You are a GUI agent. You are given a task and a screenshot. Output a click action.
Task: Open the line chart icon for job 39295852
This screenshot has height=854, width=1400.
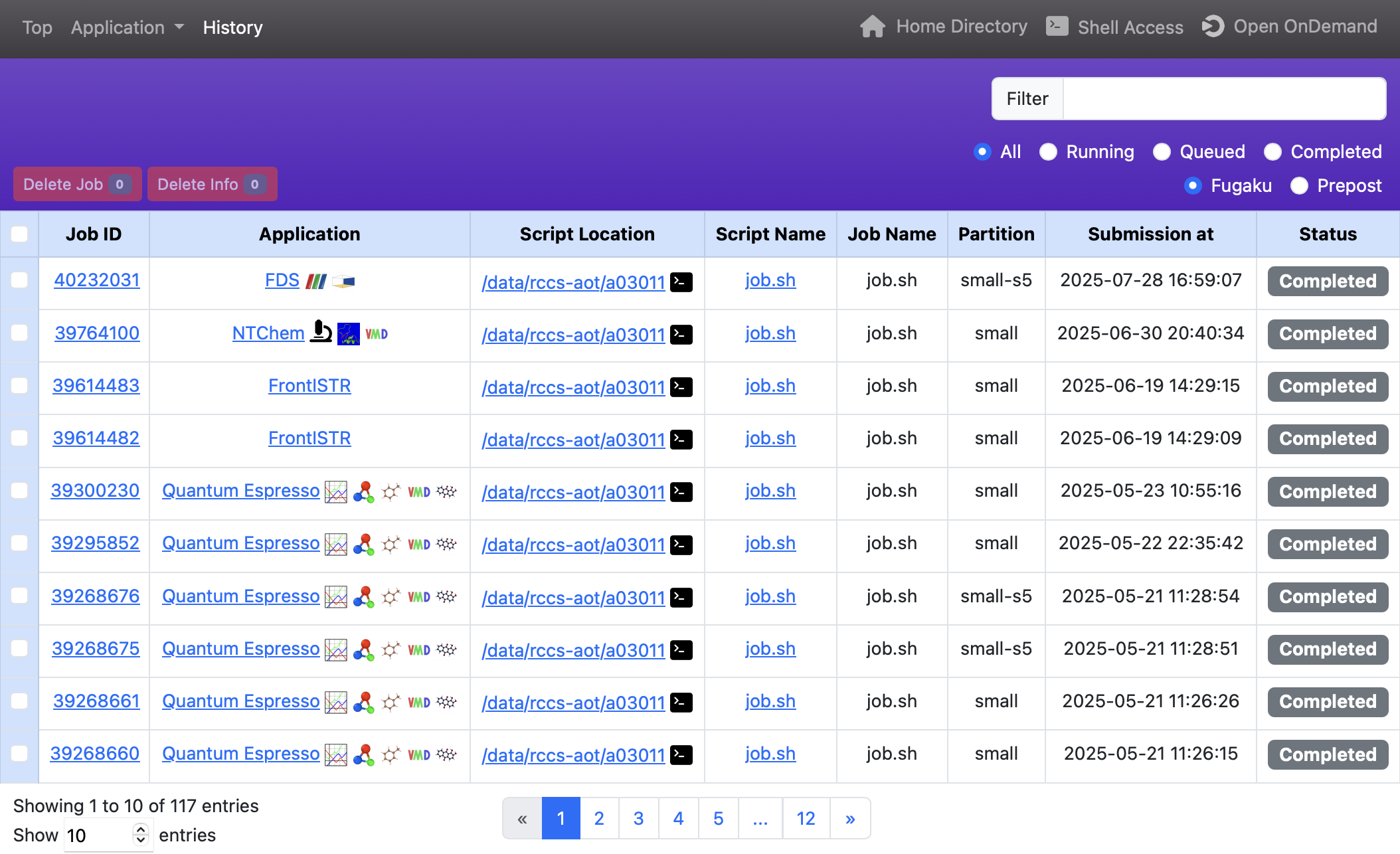click(x=336, y=545)
